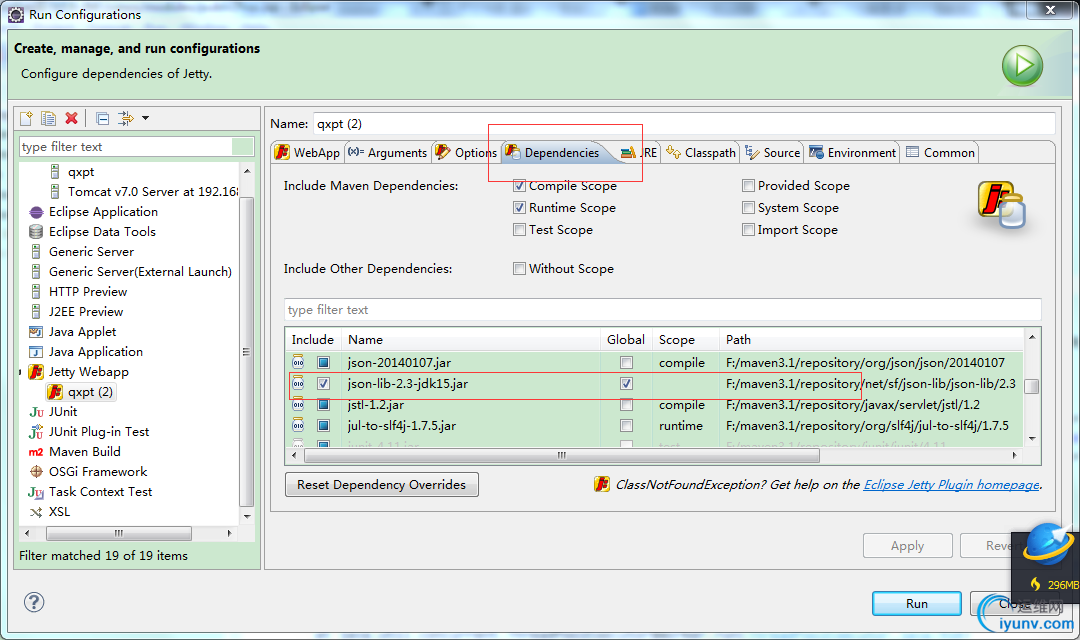This screenshot has height=640, width=1080.
Task: Click the green Run arrow icon in header
Action: tap(1022, 66)
